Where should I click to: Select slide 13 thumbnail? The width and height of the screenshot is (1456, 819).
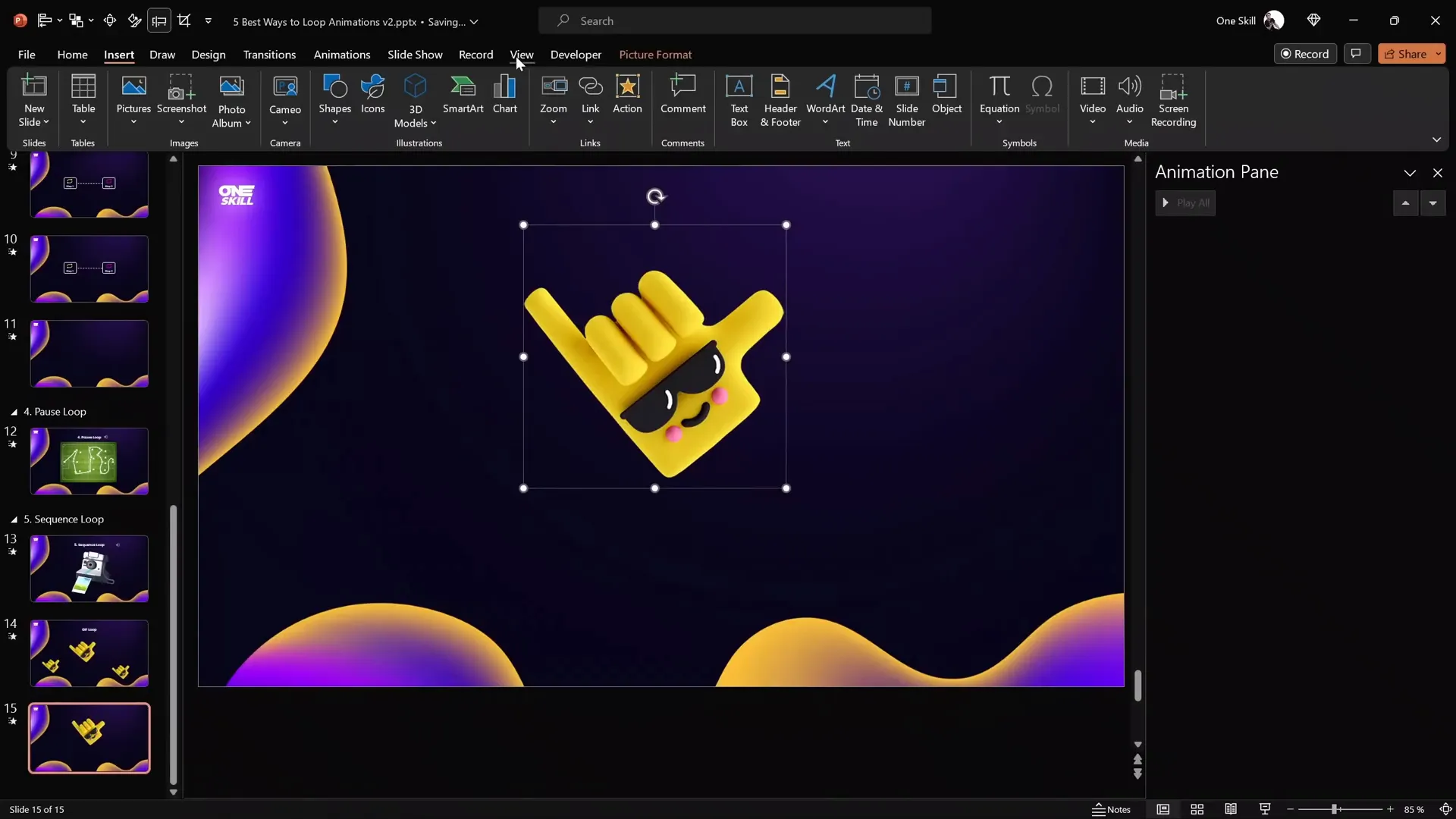pos(89,569)
